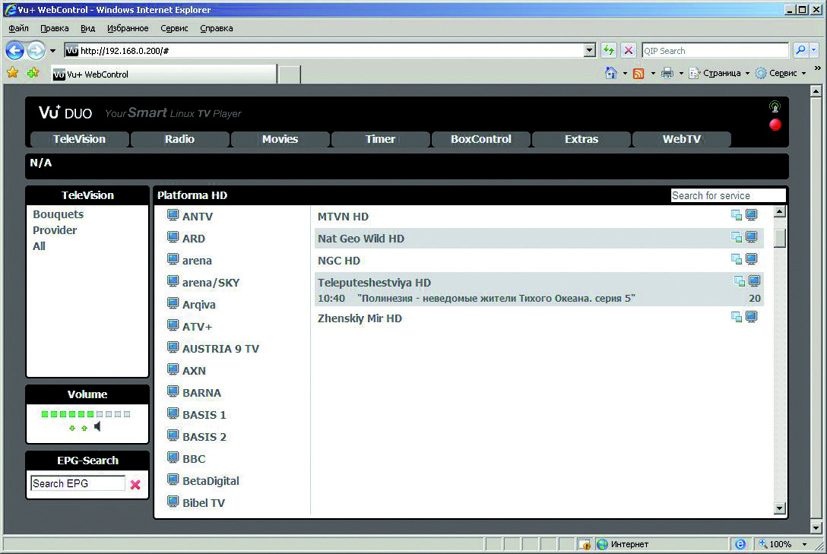Click in the Search for service field
Screen dimensions: 827x554
point(728,196)
